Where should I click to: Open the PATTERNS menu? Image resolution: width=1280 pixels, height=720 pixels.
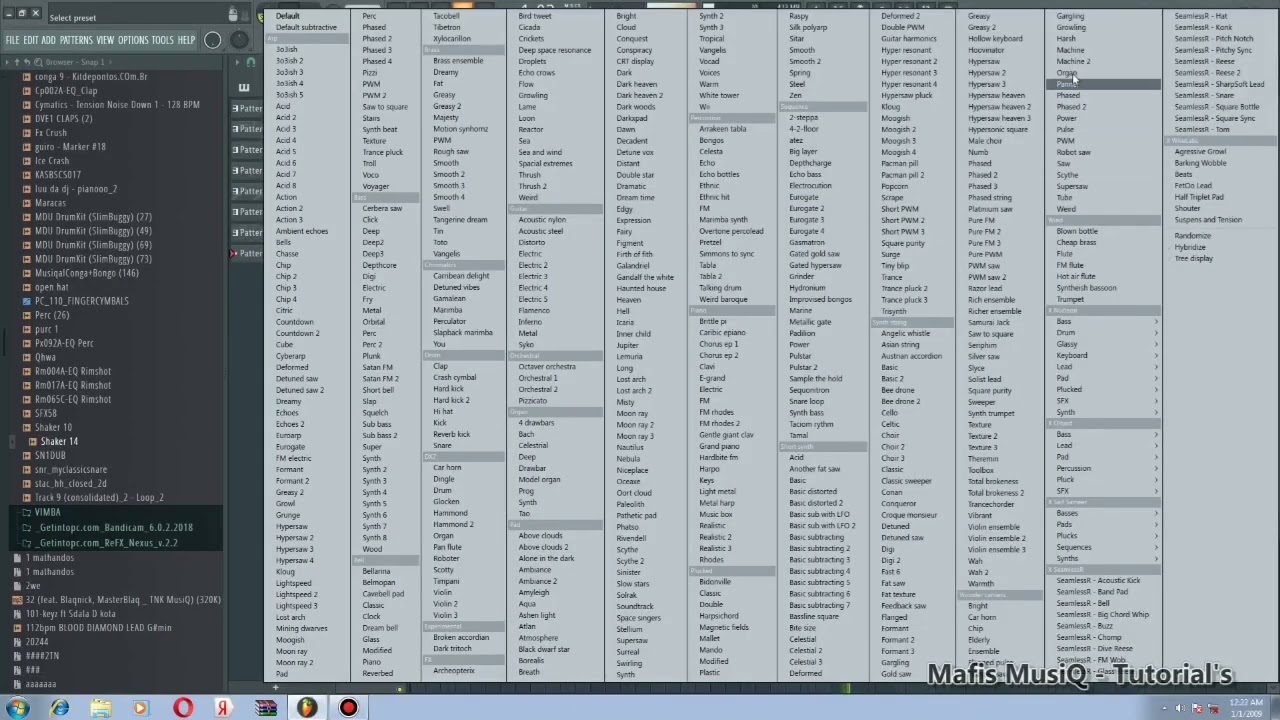click(x=76, y=40)
